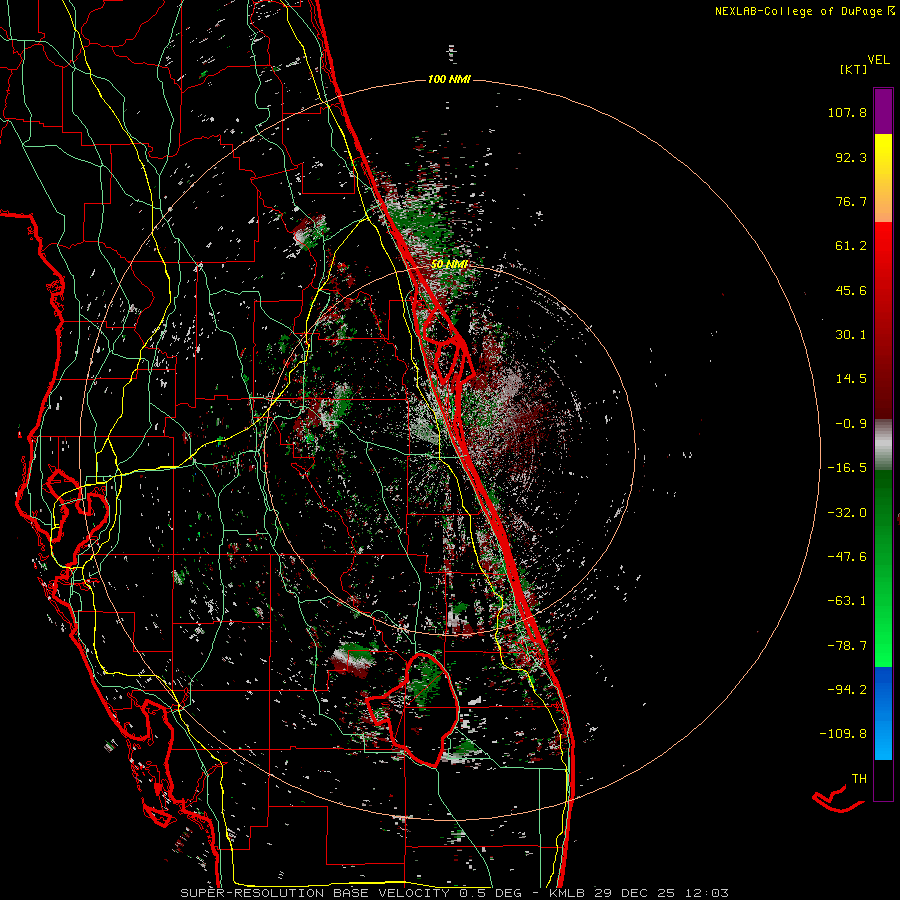Screen dimensions: 900x900
Task: Select the -109.8 value on velocity scale
Action: [844, 734]
